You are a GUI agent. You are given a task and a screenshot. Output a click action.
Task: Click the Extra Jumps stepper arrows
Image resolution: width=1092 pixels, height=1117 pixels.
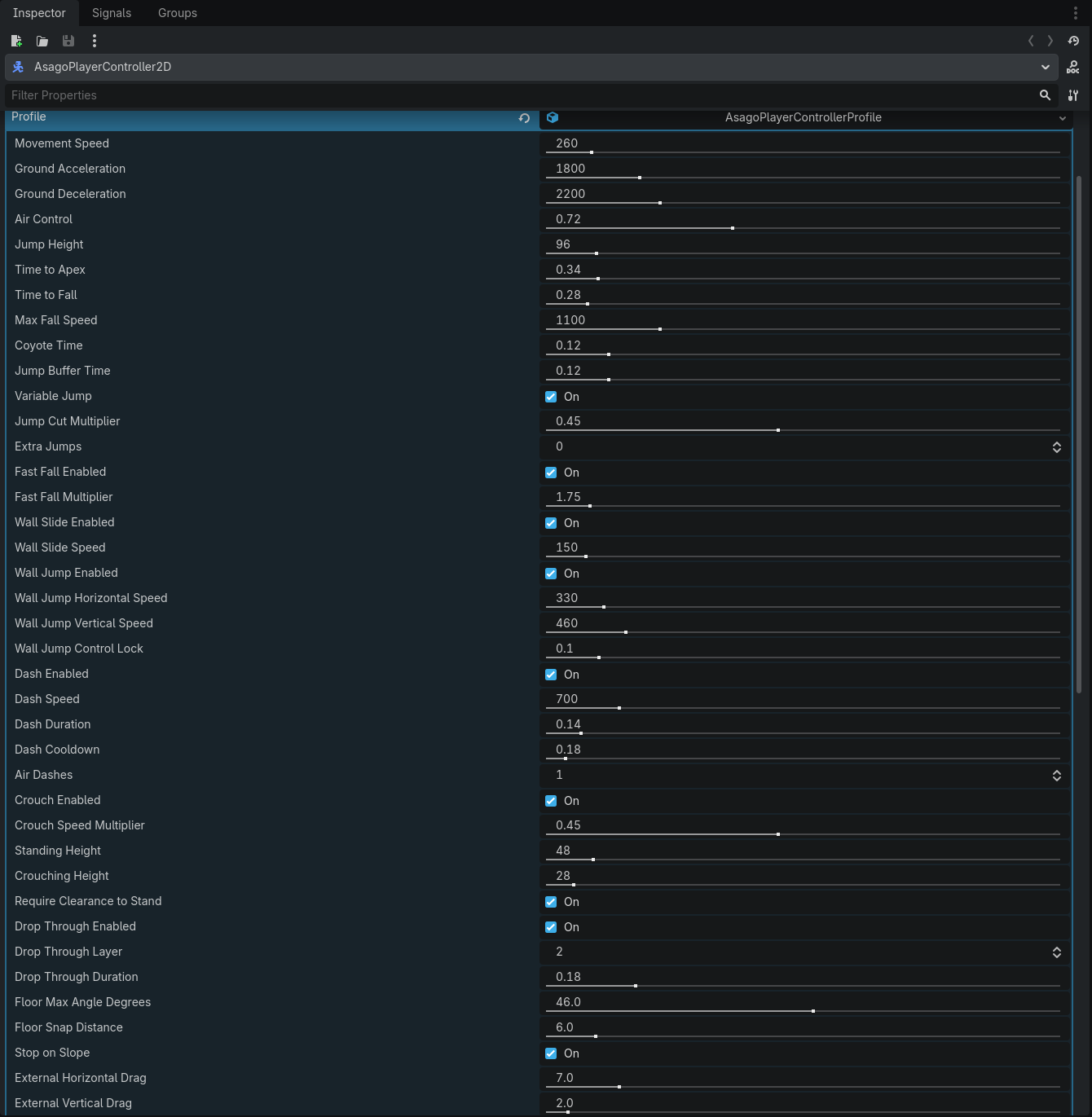[1057, 447]
